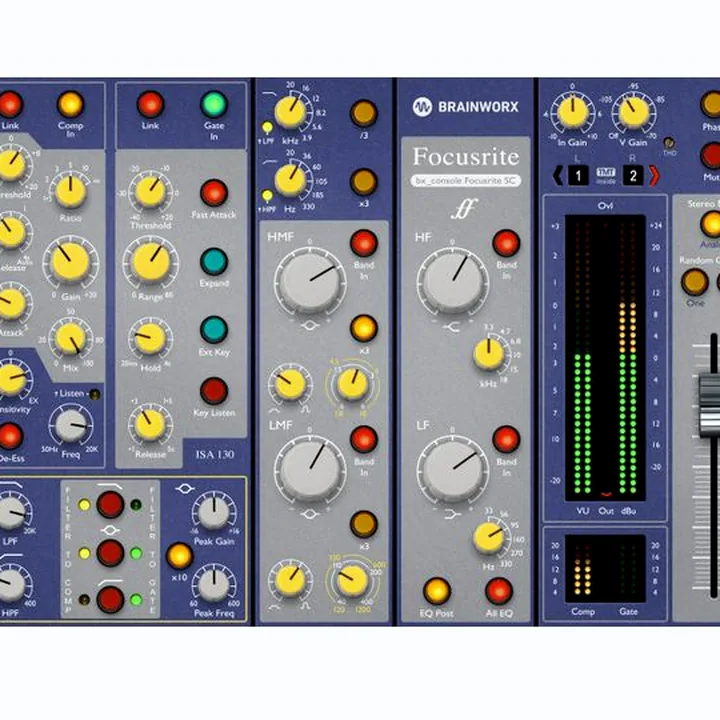
Task: Click the compressor Mix knob
Action: 71,339
